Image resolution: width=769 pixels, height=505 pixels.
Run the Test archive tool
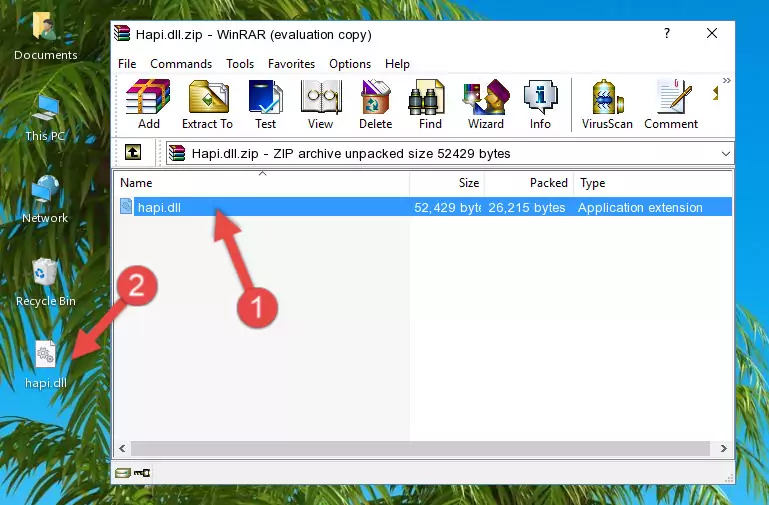tap(265, 104)
